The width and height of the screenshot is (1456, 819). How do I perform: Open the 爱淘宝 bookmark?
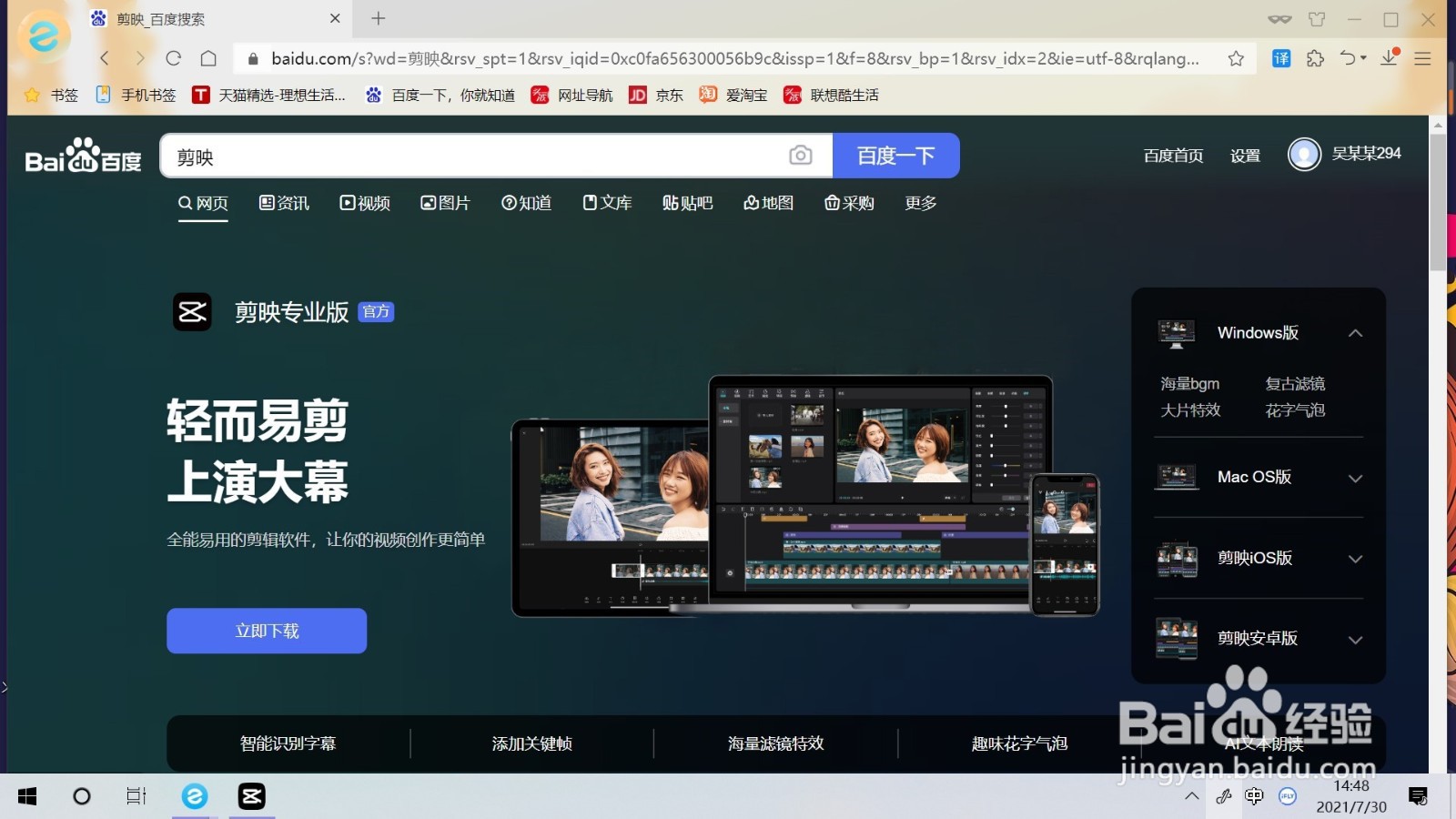point(733,95)
